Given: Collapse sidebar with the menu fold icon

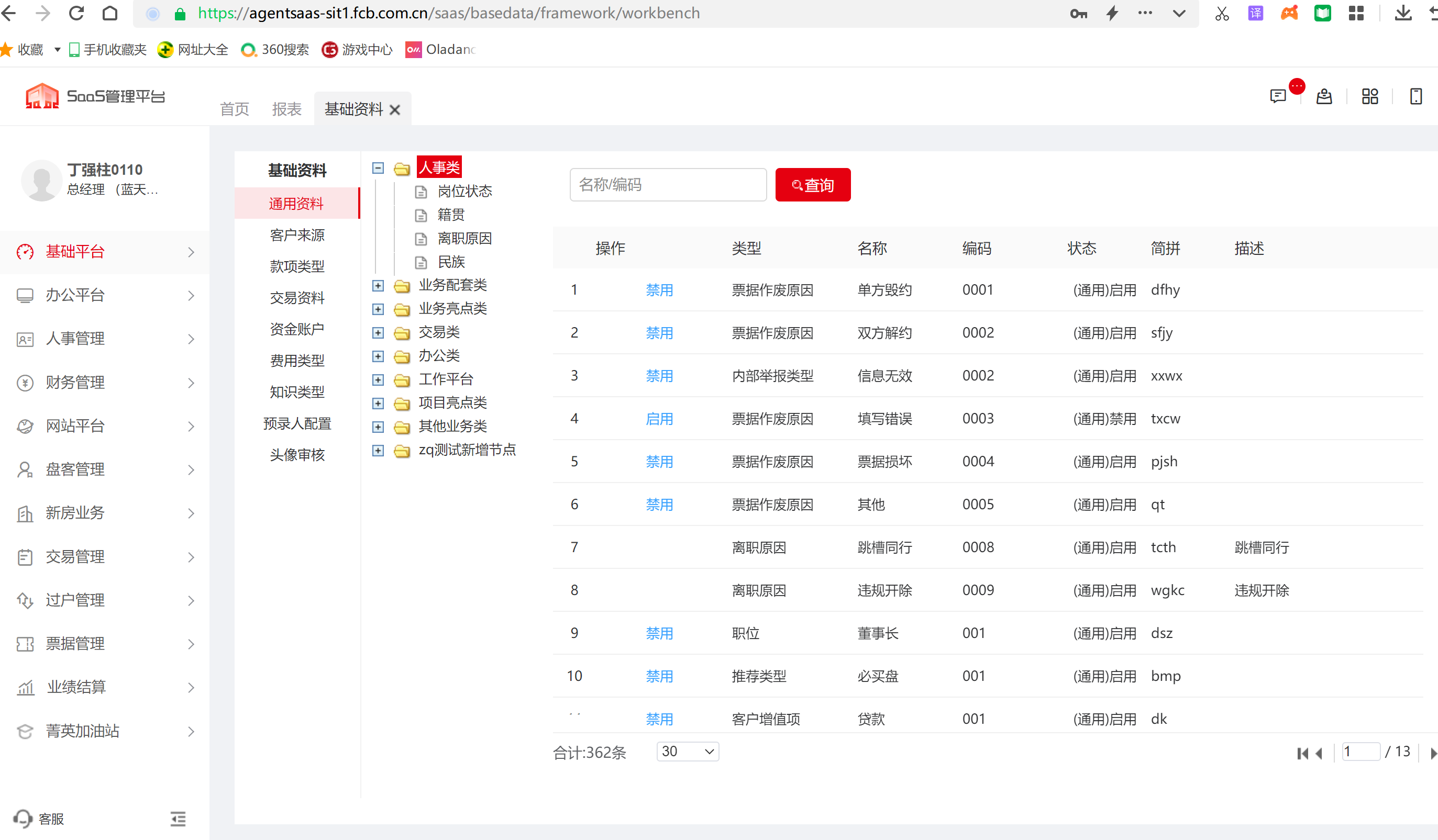Looking at the screenshot, I should [178, 819].
